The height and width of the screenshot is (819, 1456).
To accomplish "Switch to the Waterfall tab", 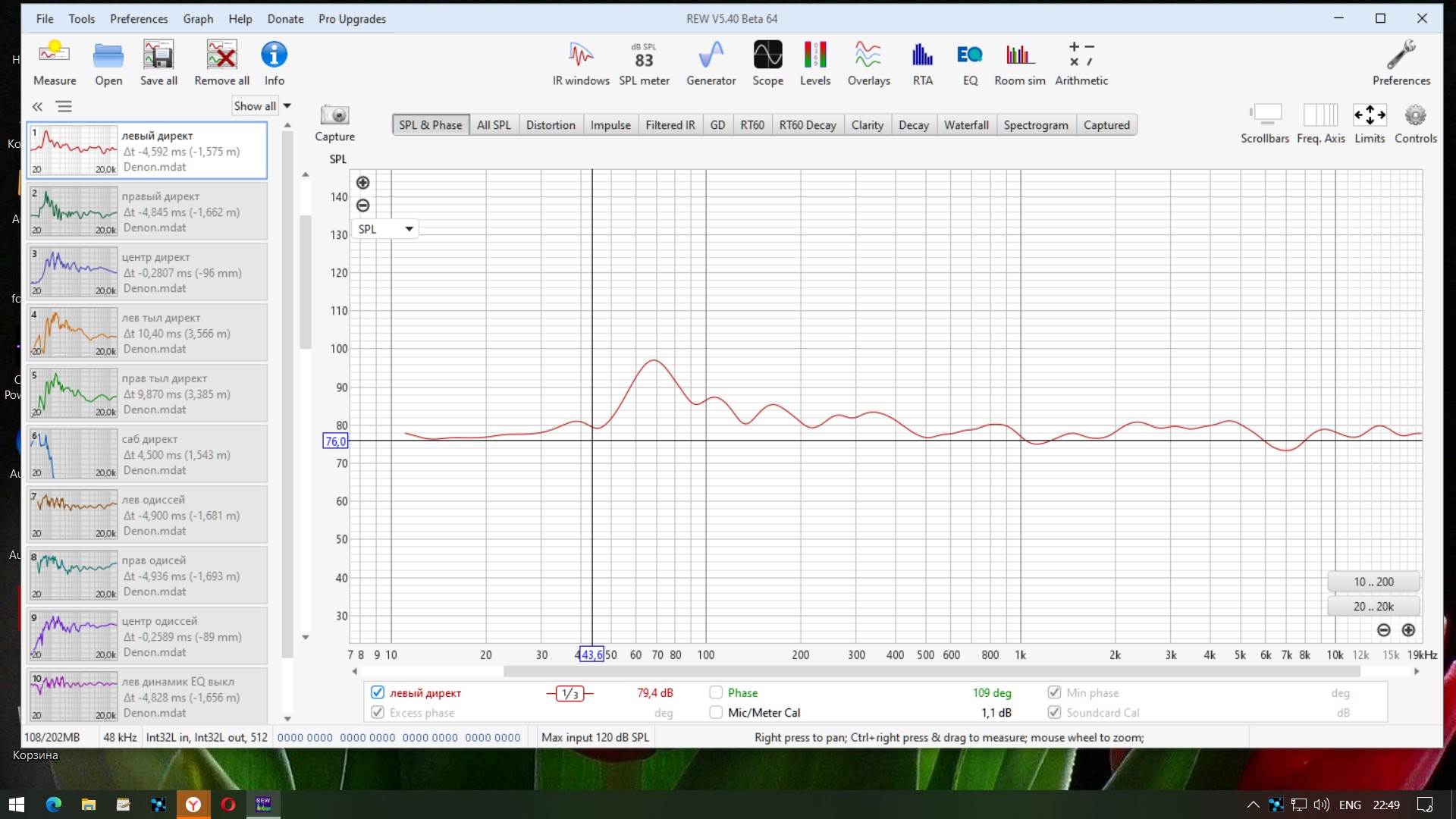I will click(x=965, y=125).
